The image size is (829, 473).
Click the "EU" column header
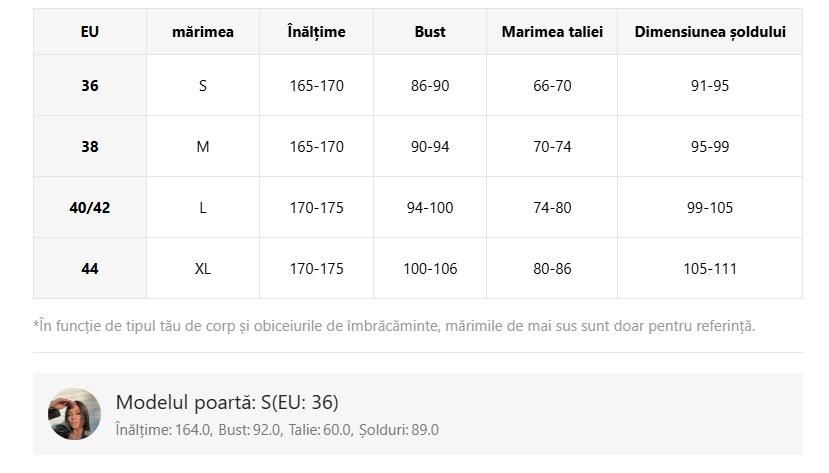point(90,32)
